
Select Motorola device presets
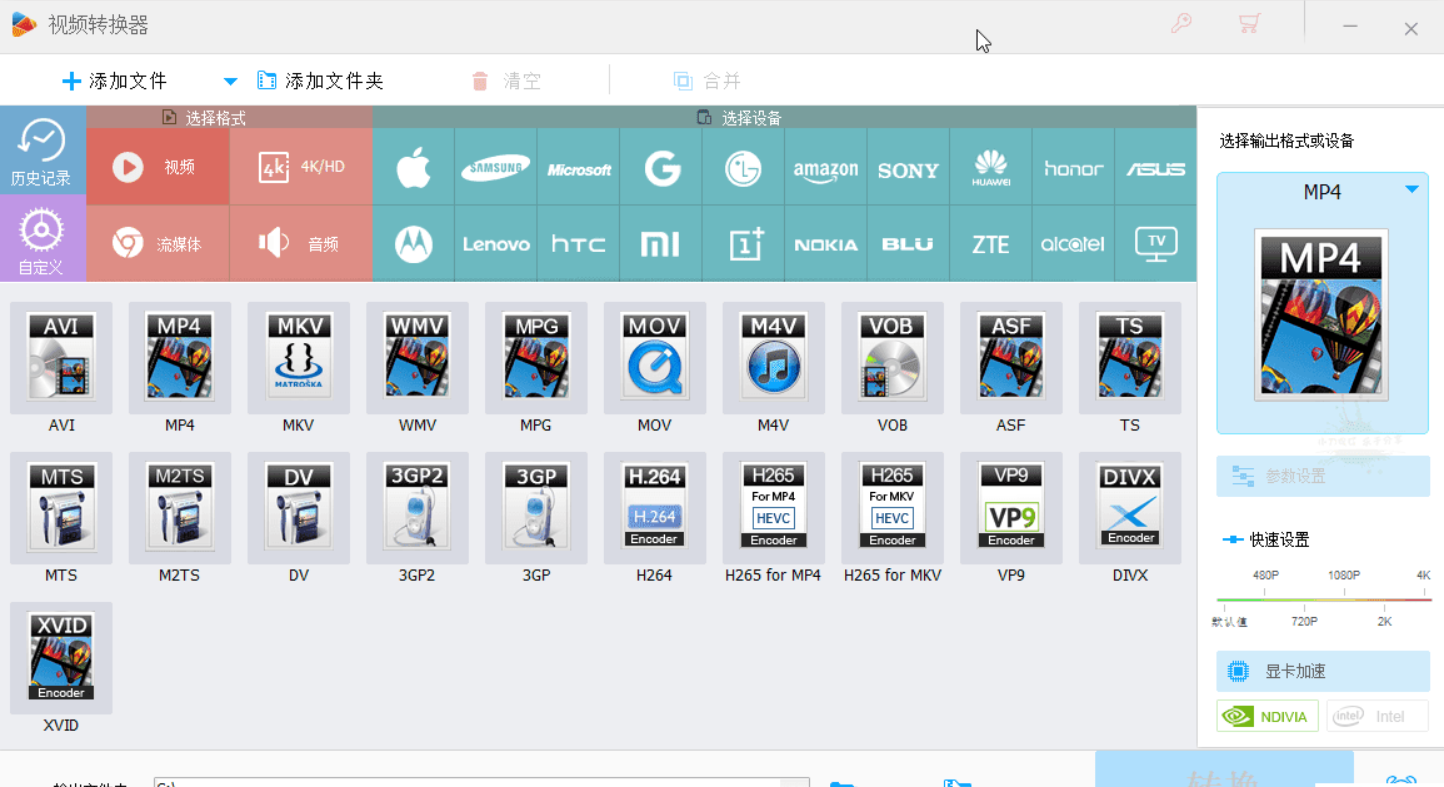click(413, 244)
